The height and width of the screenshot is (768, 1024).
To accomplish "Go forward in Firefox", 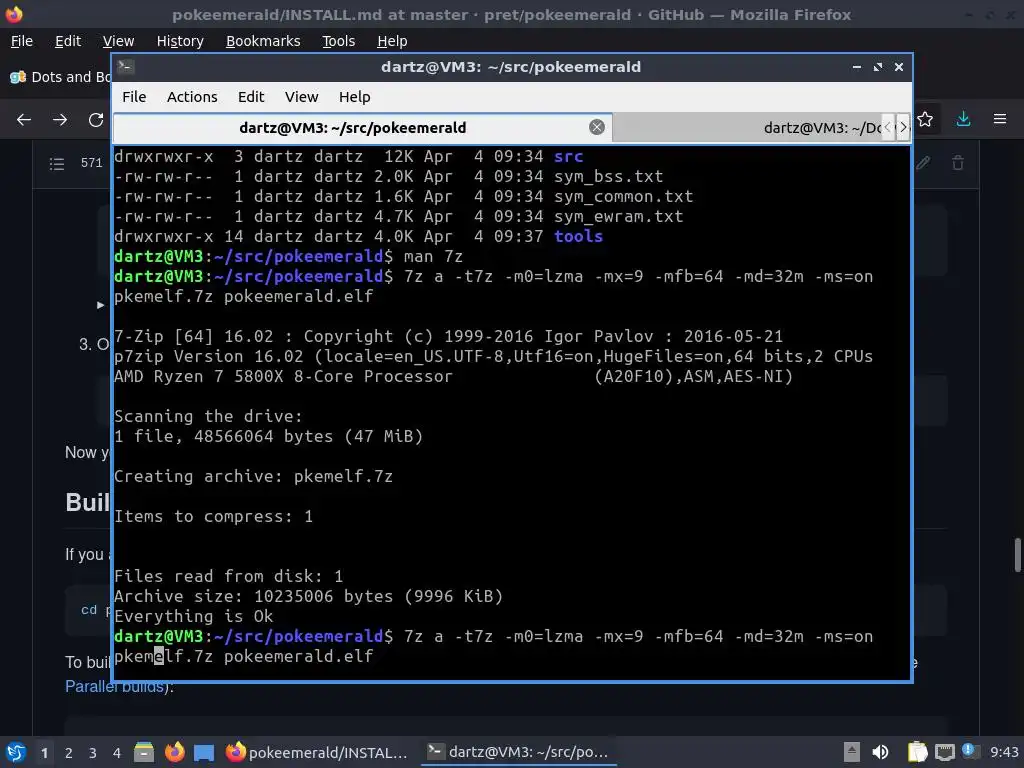I will 60,120.
